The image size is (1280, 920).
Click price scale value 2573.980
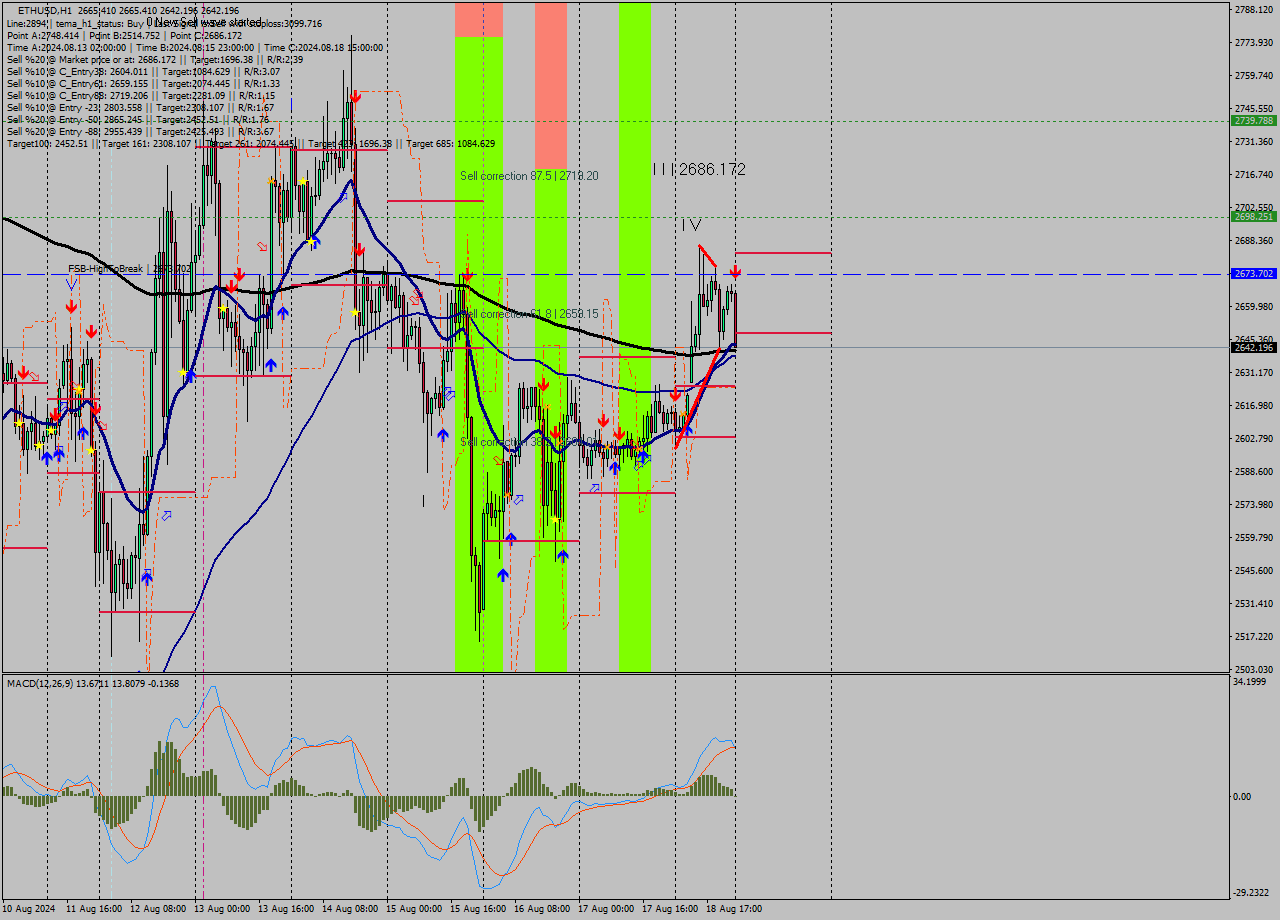[1254, 505]
